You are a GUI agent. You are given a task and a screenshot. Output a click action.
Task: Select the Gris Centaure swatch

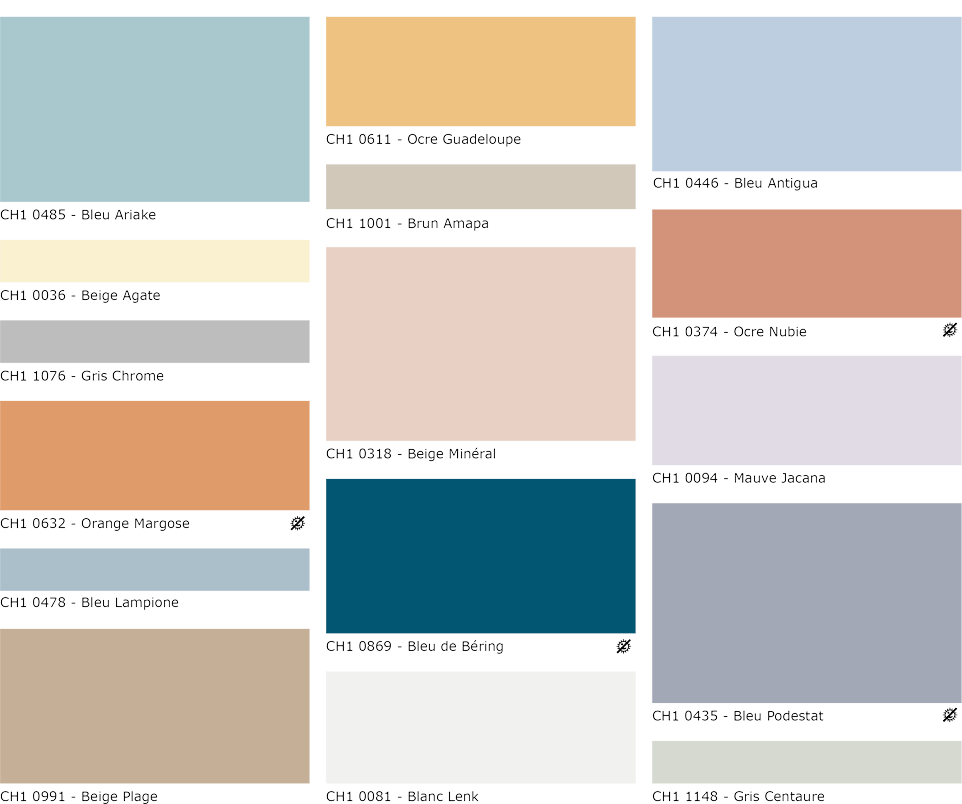(807, 762)
